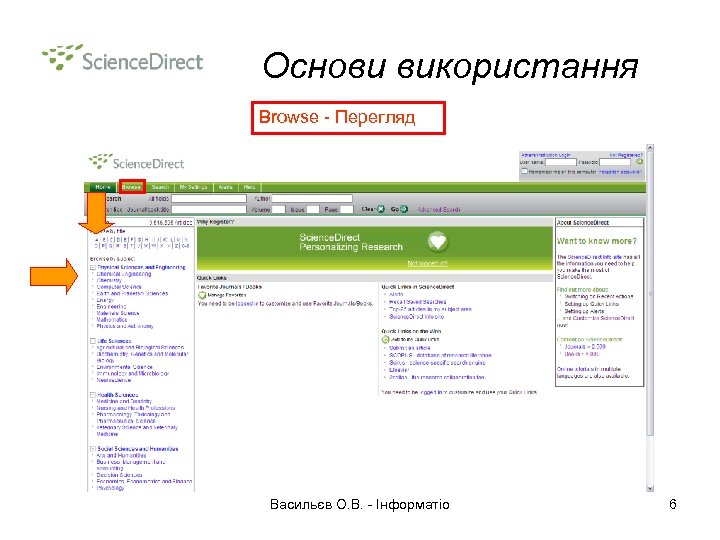Image resolution: width=720 pixels, height=540 pixels.
Task: Tick the Remember me on this computer checkbox
Action: click(x=524, y=171)
